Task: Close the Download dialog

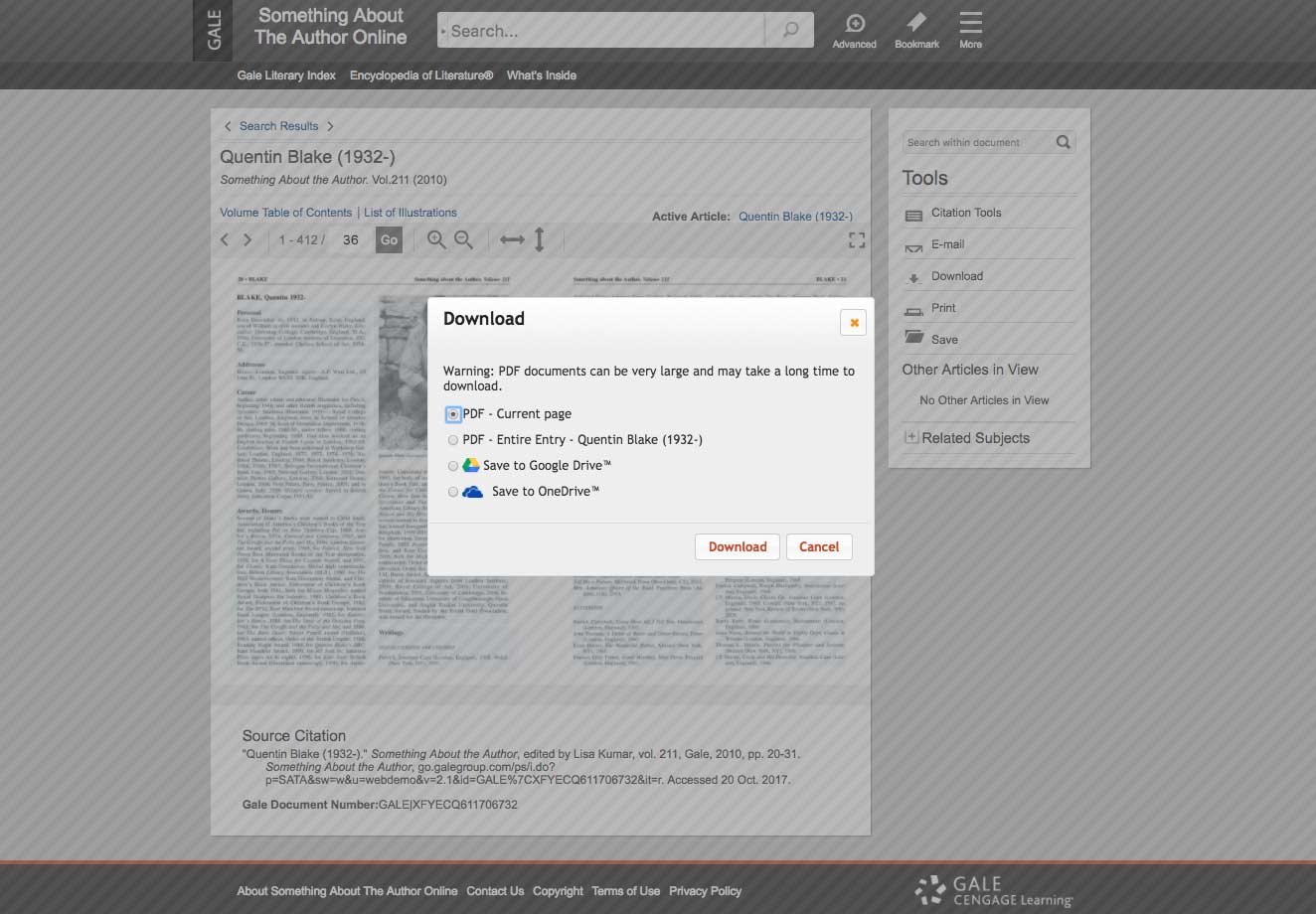Action: click(853, 322)
